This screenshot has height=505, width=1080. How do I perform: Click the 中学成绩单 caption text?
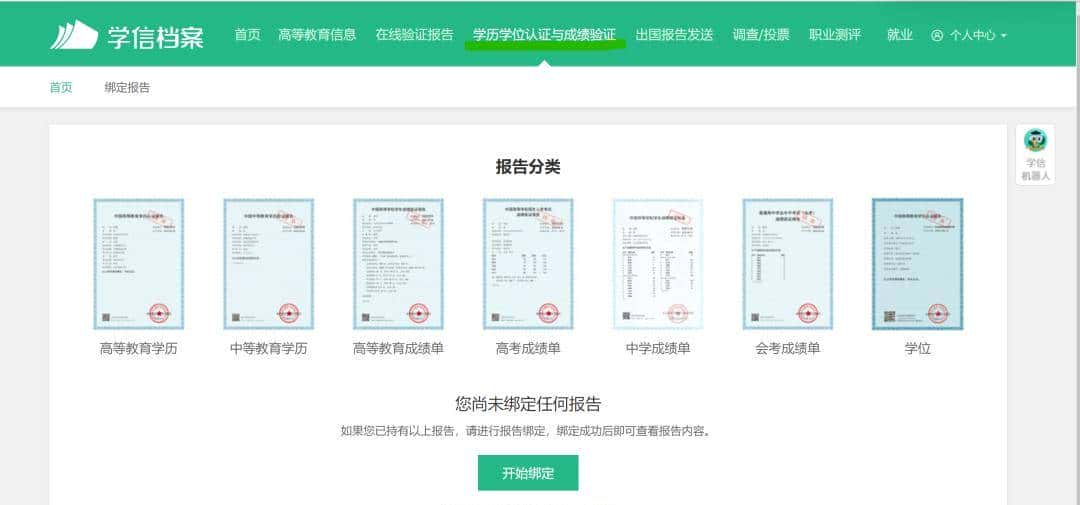click(x=658, y=349)
